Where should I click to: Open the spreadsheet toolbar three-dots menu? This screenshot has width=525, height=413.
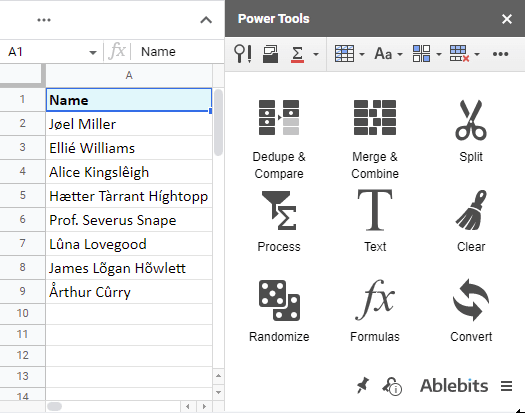[44, 20]
